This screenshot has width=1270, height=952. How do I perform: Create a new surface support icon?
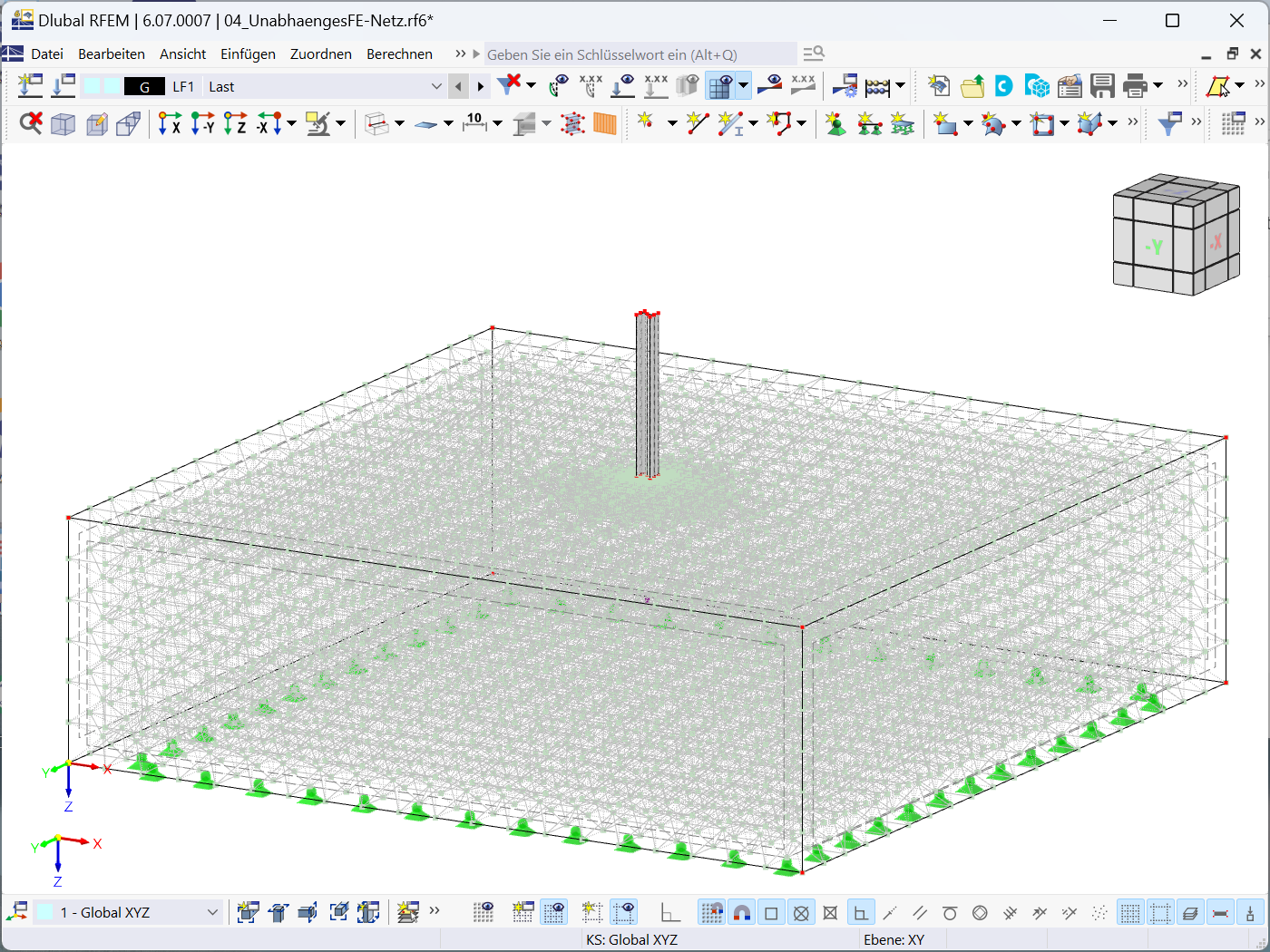[902, 123]
